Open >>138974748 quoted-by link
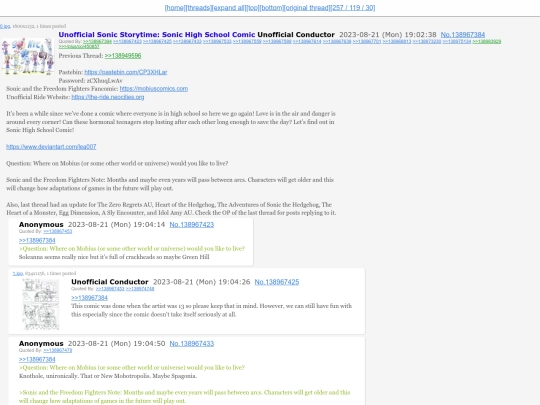This screenshot has width=540, height=405. 140,289
